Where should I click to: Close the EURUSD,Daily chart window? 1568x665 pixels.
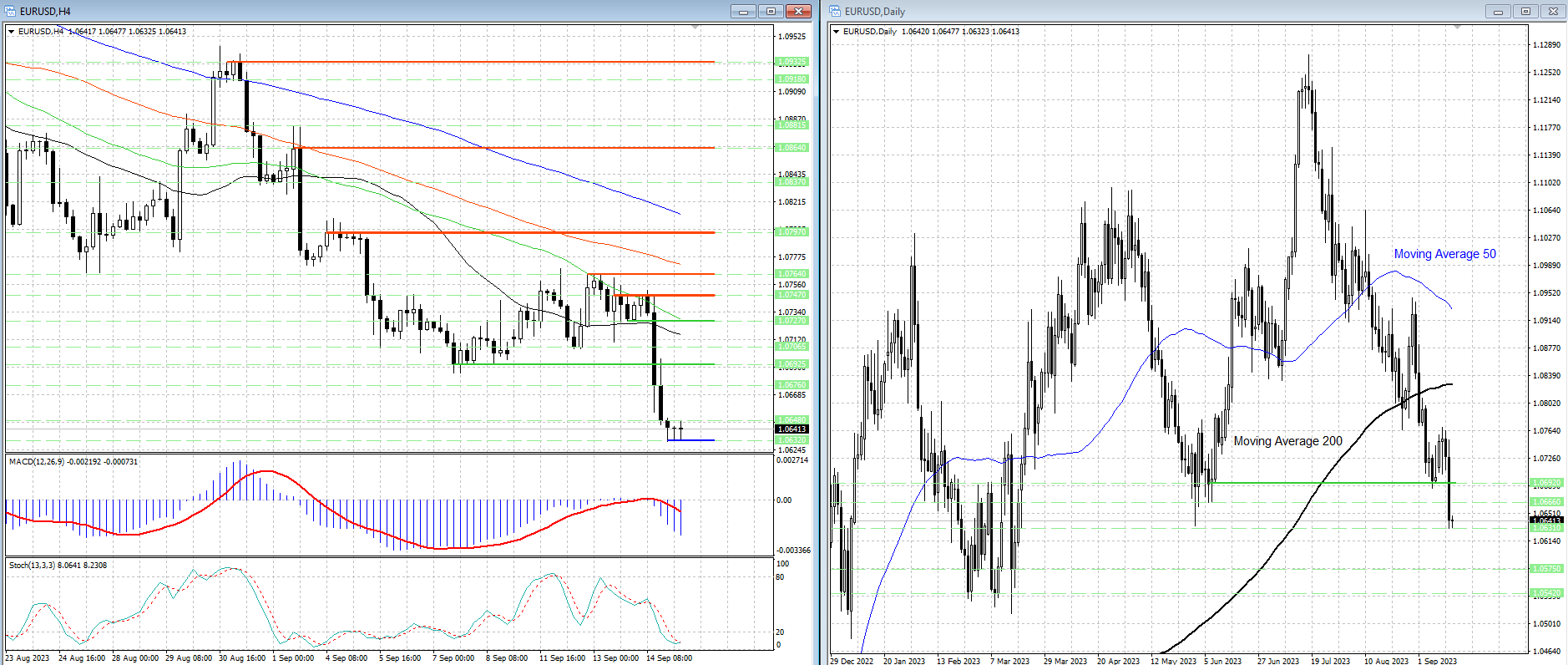[1553, 11]
